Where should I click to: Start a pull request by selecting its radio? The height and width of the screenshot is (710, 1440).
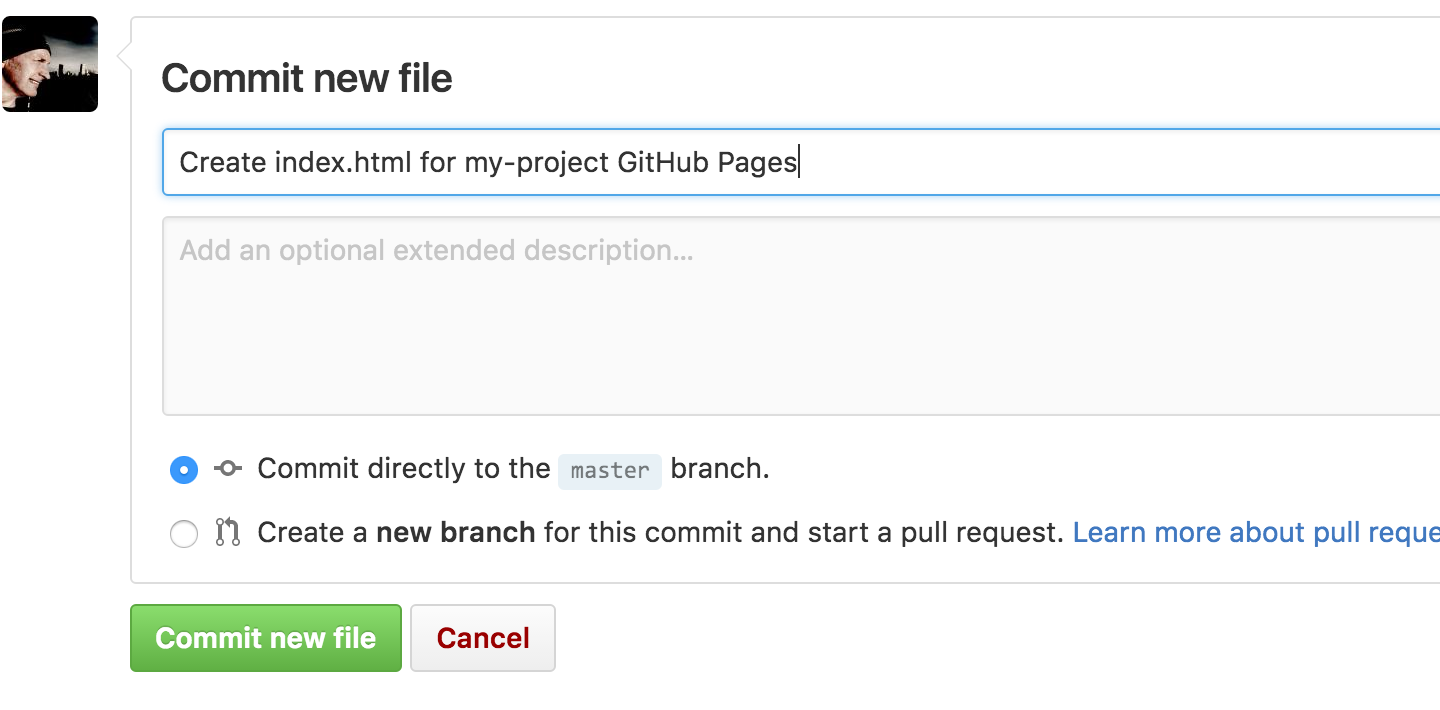[184, 533]
